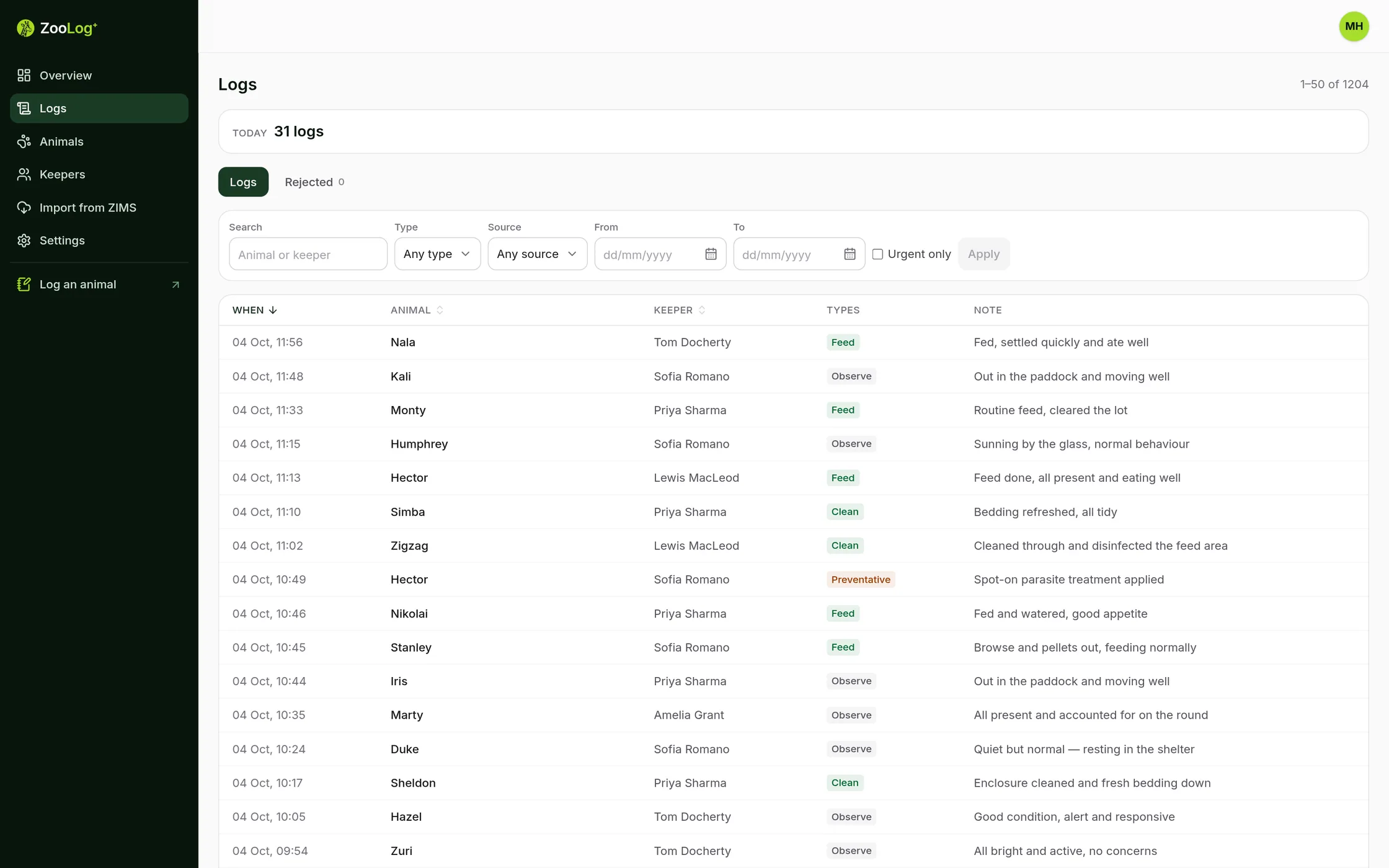Viewport: 1389px width, 868px height.
Task: Open Overview via its grid icon
Action: coord(24,75)
